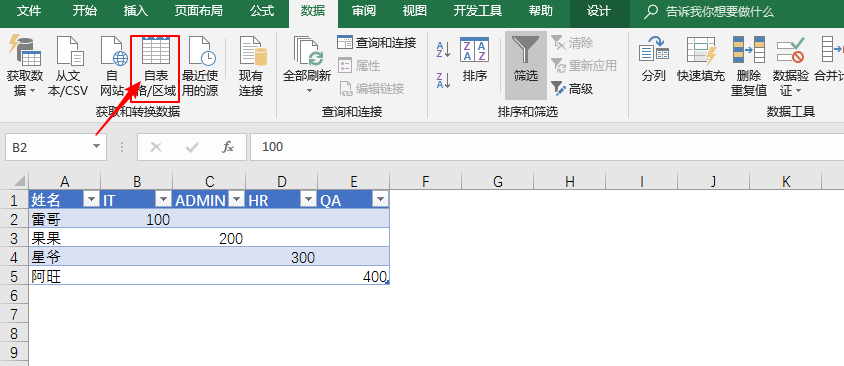
Task: Switch to the 页面布局 tab
Action: (x=199, y=11)
